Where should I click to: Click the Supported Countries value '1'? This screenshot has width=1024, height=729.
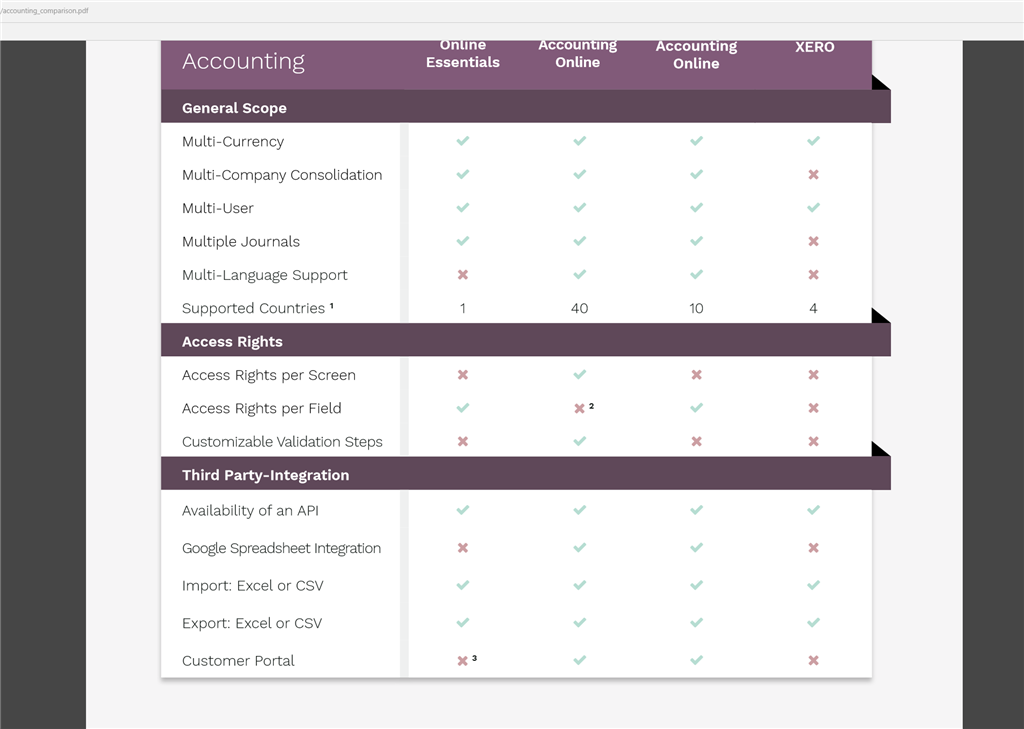pyautogui.click(x=462, y=308)
